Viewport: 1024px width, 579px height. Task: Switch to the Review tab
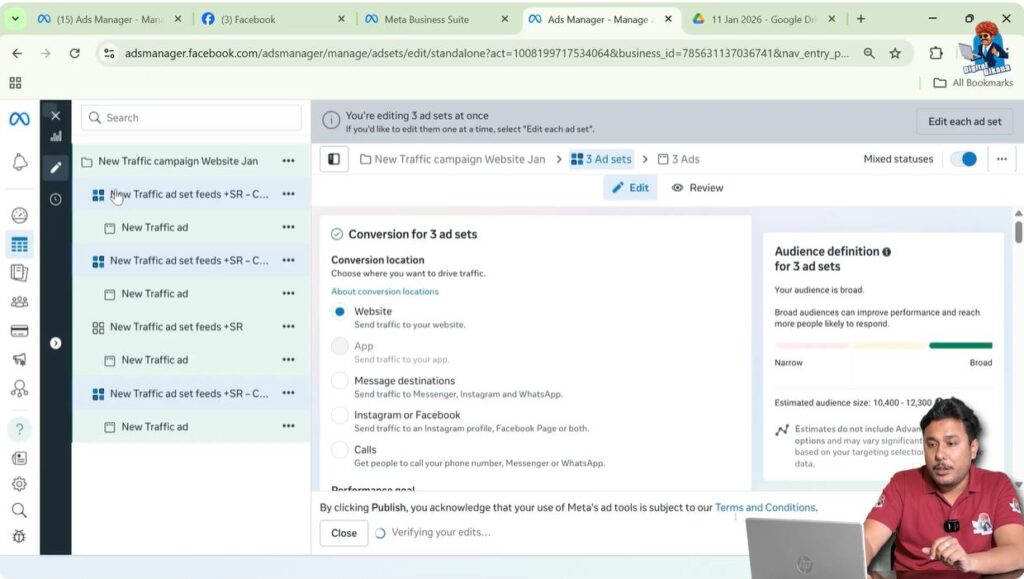pyautogui.click(x=697, y=187)
